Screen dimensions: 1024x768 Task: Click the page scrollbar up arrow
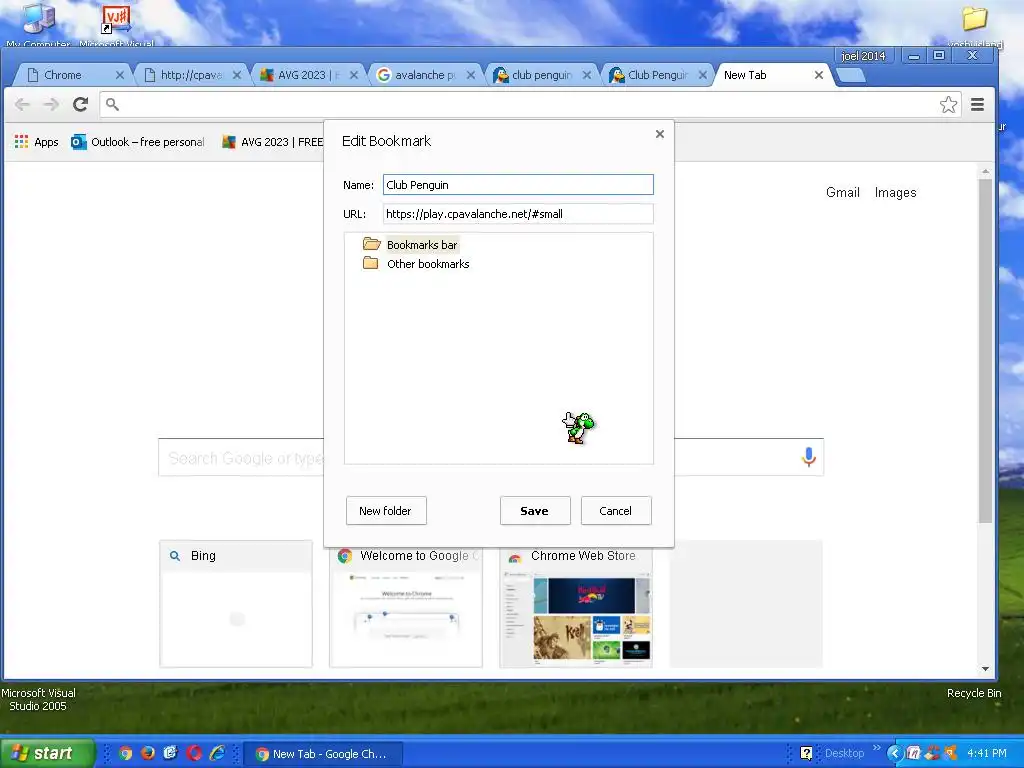[985, 171]
